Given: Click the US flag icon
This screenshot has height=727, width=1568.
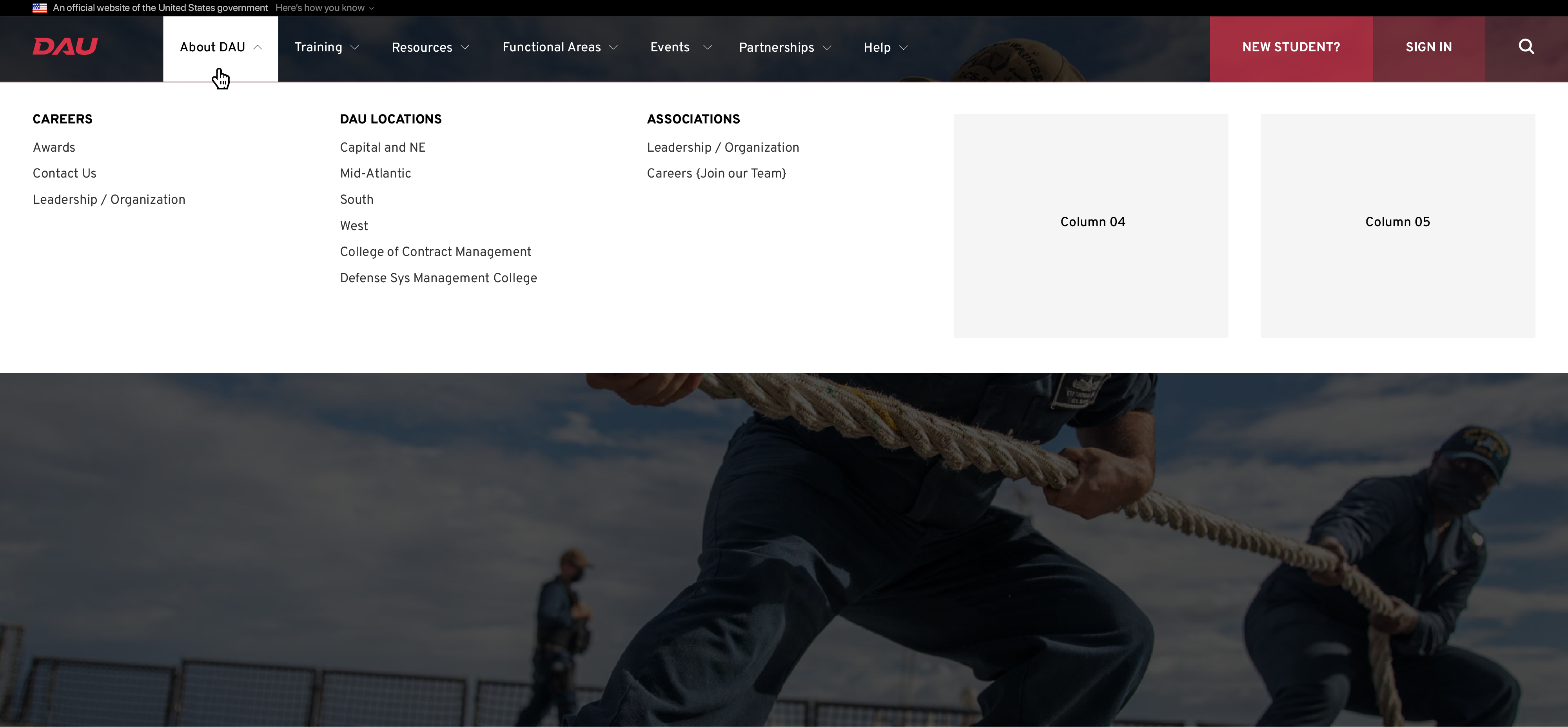Looking at the screenshot, I should (x=40, y=8).
